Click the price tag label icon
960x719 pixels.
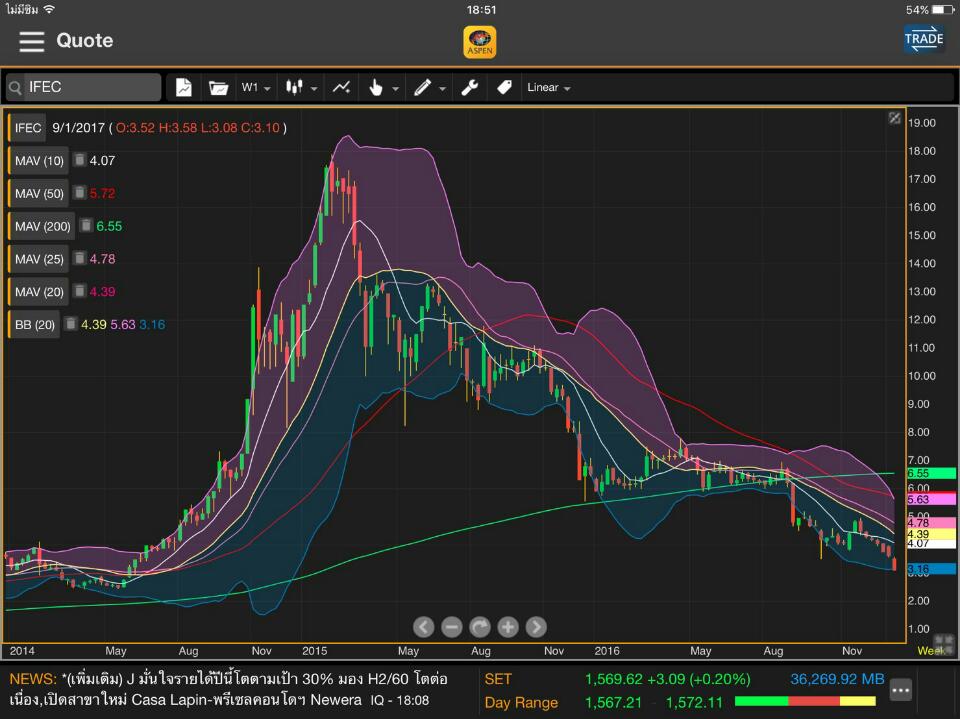click(x=504, y=88)
